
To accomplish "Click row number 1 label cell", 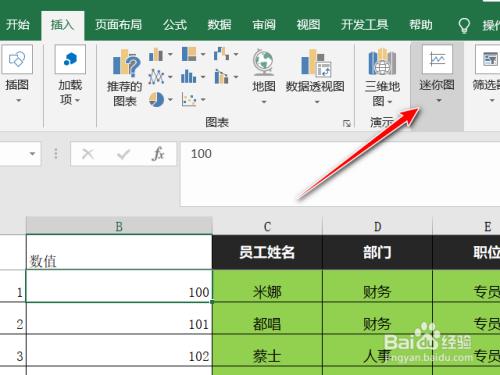I will [x=13, y=286].
